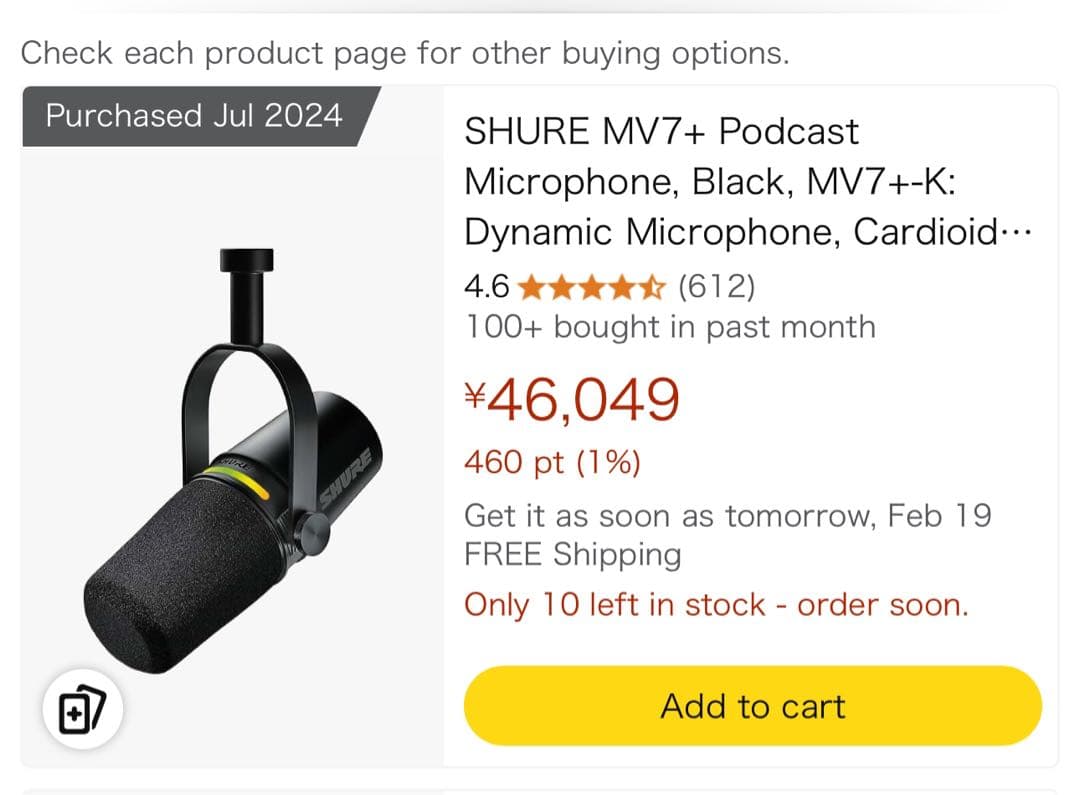Click the 4.6 rating score

485,287
